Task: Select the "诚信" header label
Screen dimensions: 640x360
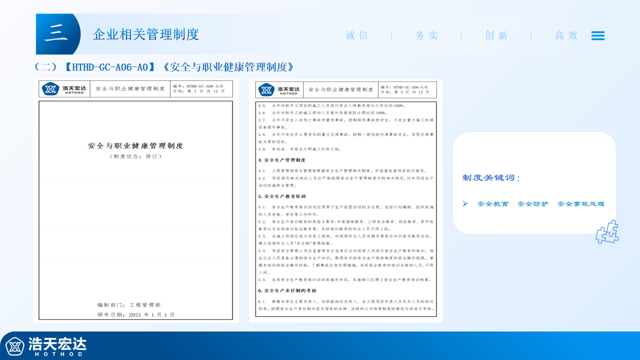Action: [357, 36]
